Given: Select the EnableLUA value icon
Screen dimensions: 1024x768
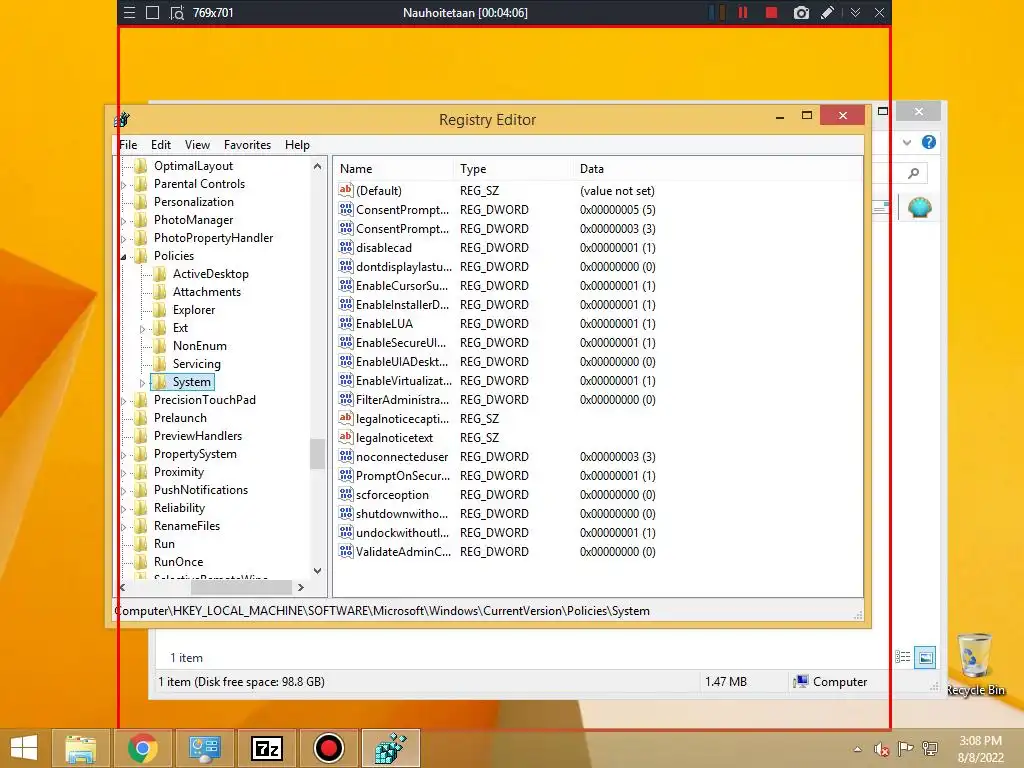Looking at the screenshot, I should coord(345,323).
